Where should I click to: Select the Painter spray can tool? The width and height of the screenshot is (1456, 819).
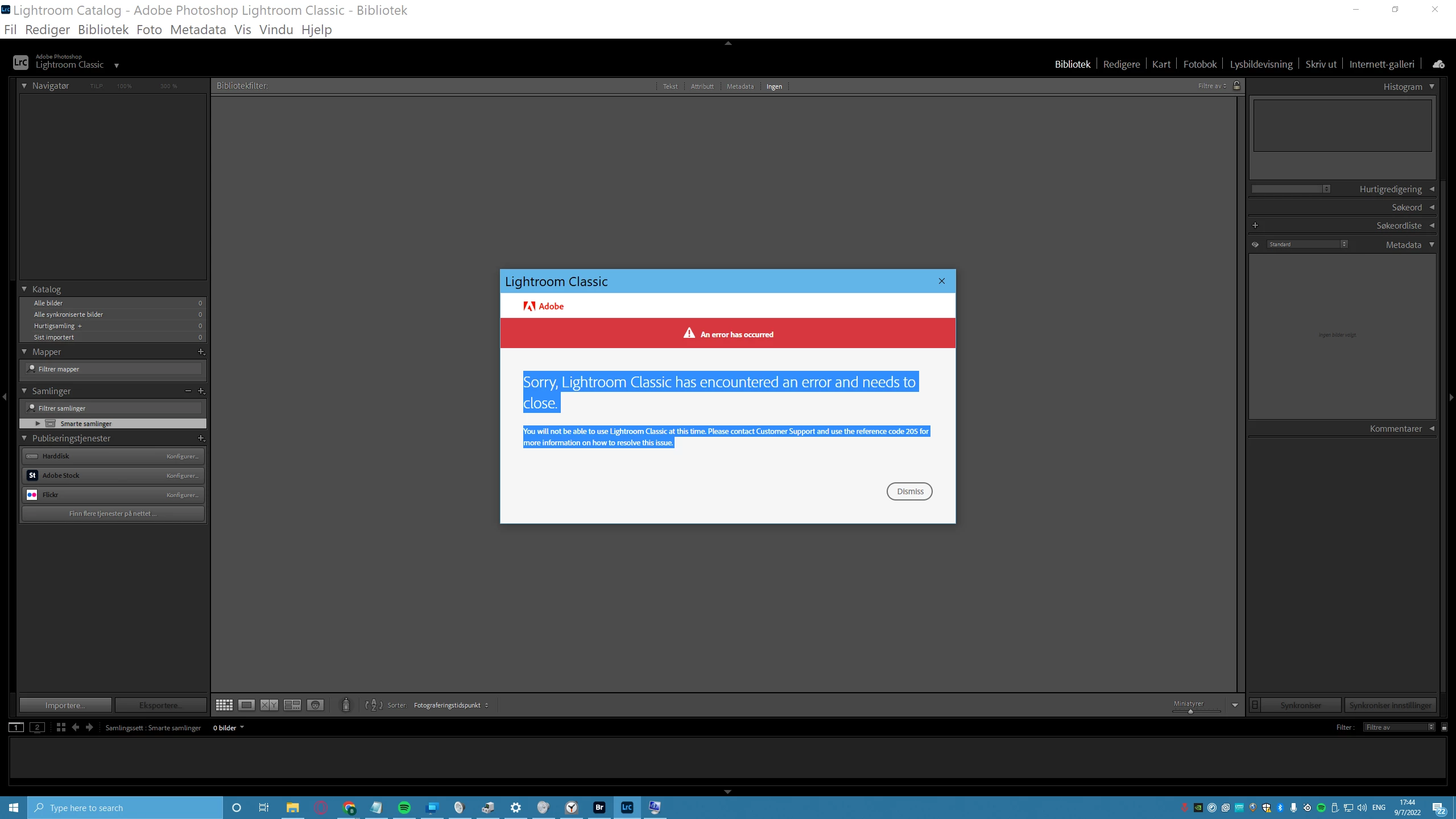[346, 705]
